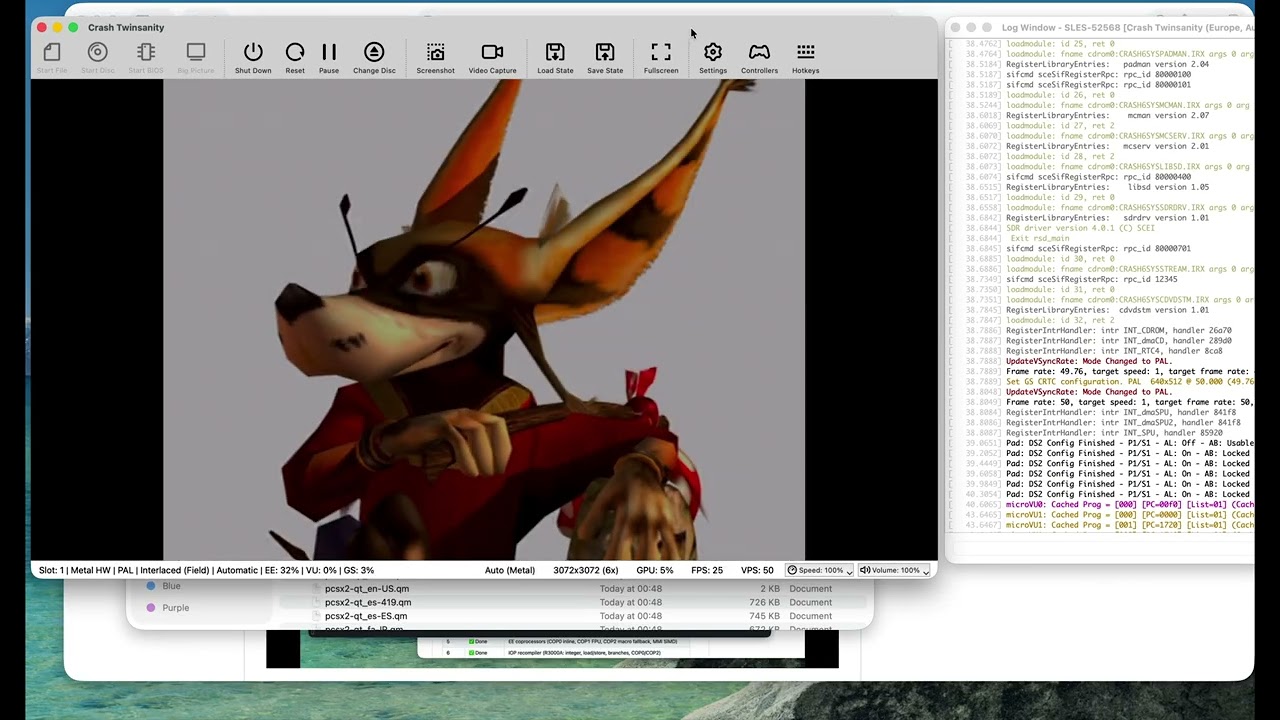Click the 3072x3072 (6x) resolution status
Screen dimensions: 1280x720
point(586,570)
